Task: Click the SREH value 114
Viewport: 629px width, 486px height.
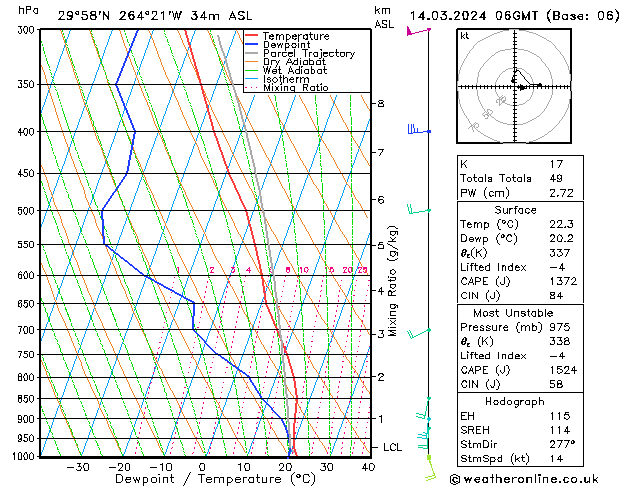Action: 560,430
